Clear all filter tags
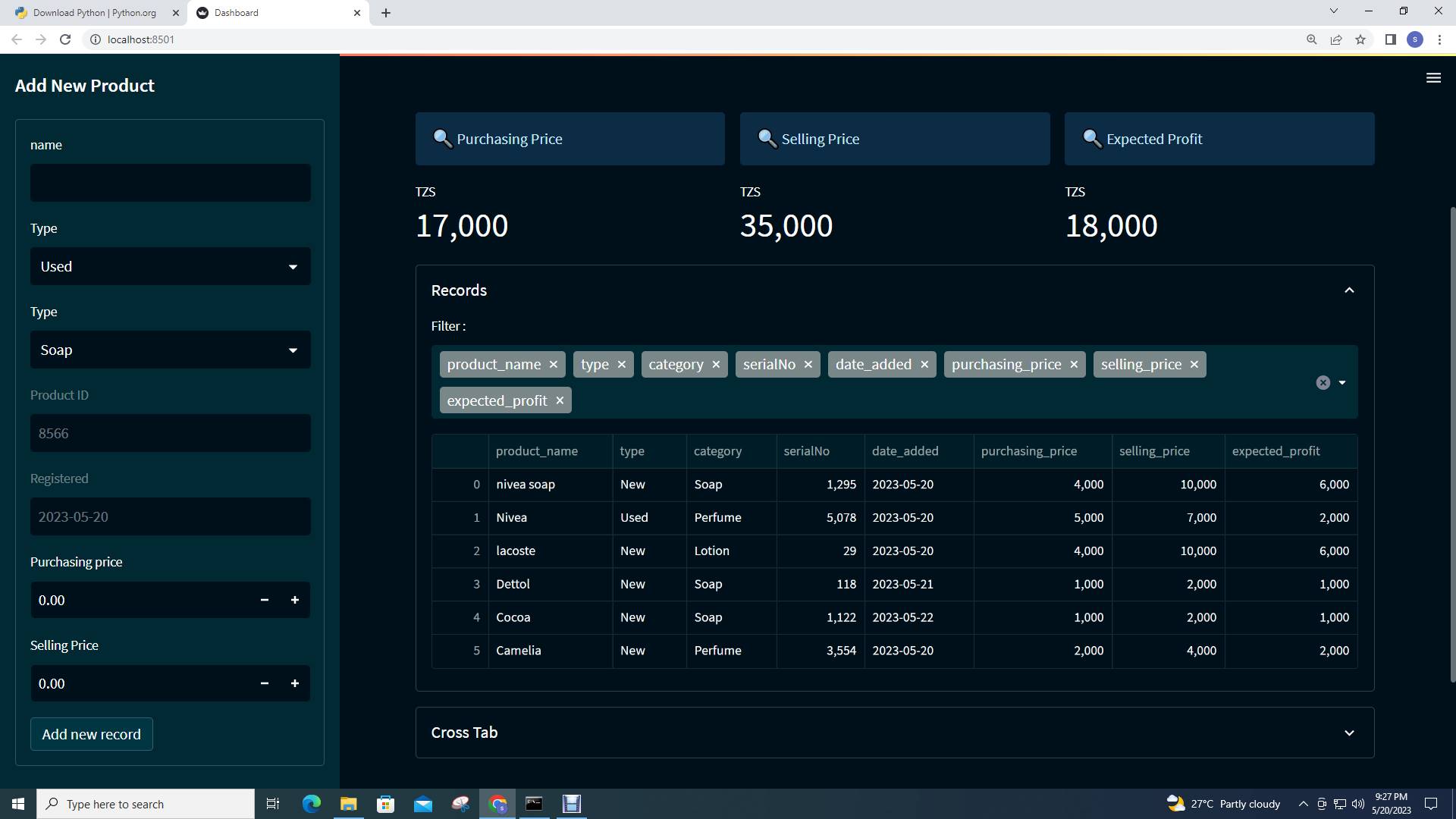 click(x=1323, y=383)
